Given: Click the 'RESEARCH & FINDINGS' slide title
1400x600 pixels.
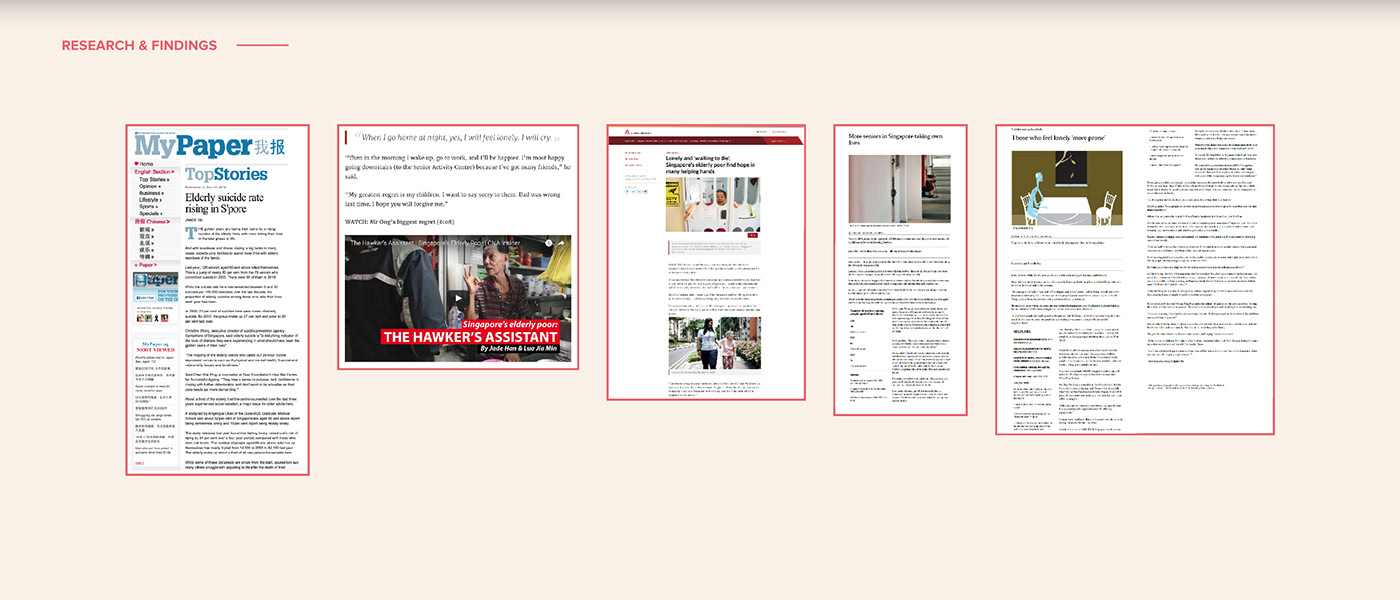Looking at the screenshot, I should (x=139, y=45).
